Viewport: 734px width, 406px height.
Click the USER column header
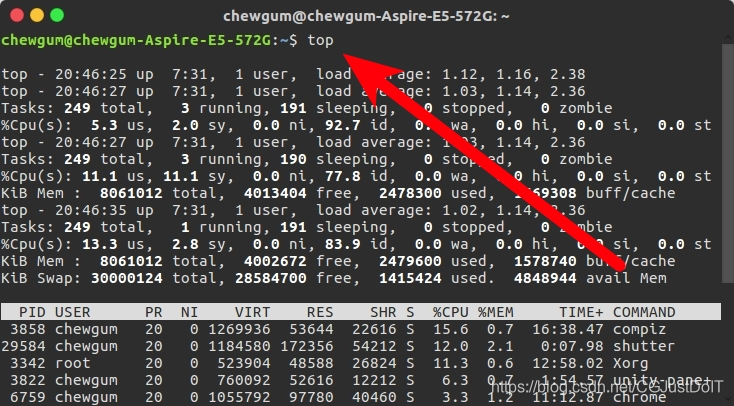pos(73,312)
